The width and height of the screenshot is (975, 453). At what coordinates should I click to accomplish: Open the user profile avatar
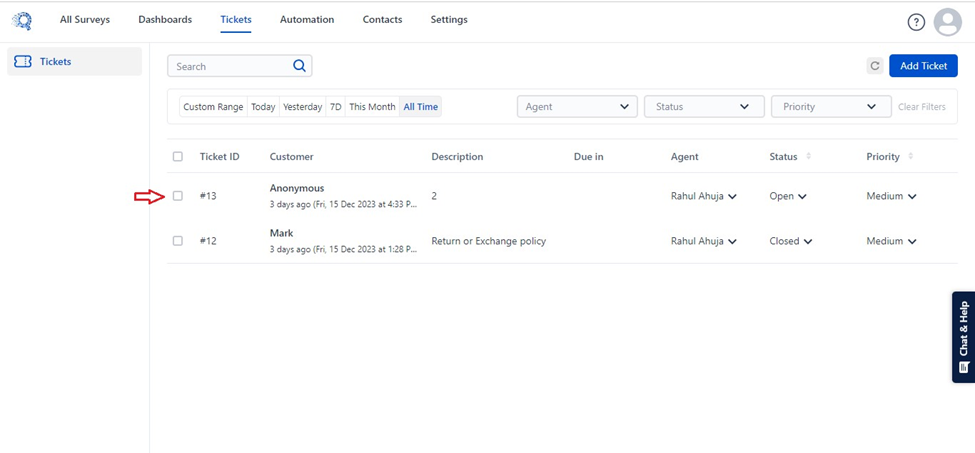(946, 22)
